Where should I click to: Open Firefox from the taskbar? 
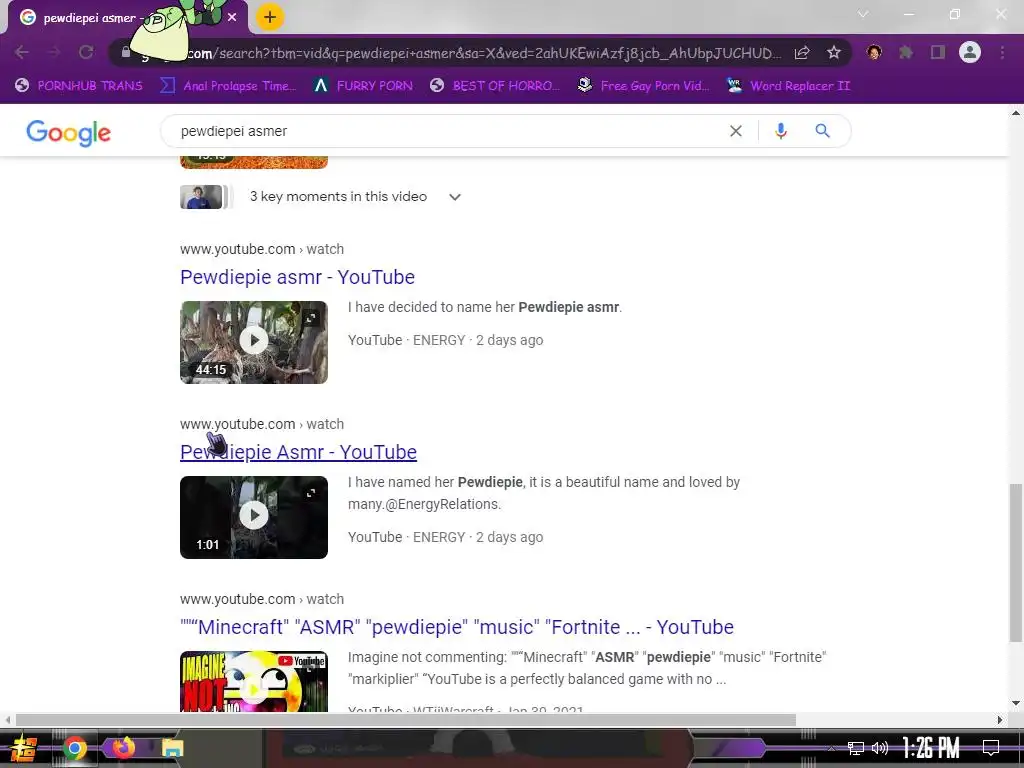[x=123, y=747]
